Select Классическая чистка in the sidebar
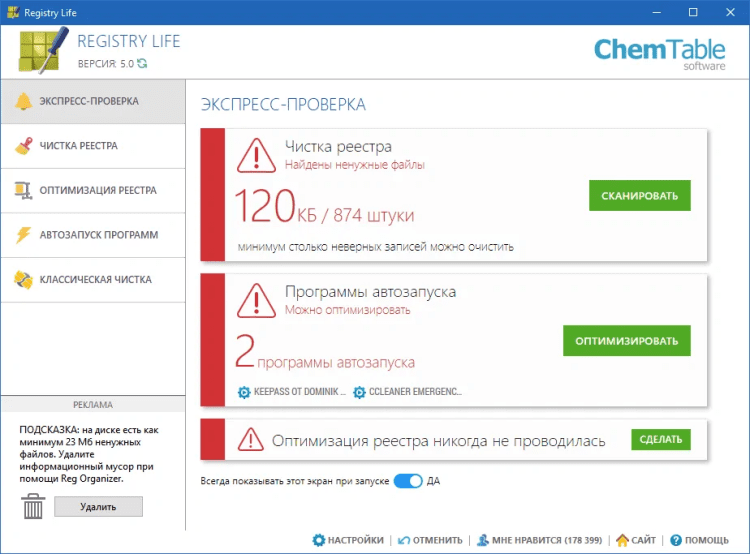 [93, 279]
